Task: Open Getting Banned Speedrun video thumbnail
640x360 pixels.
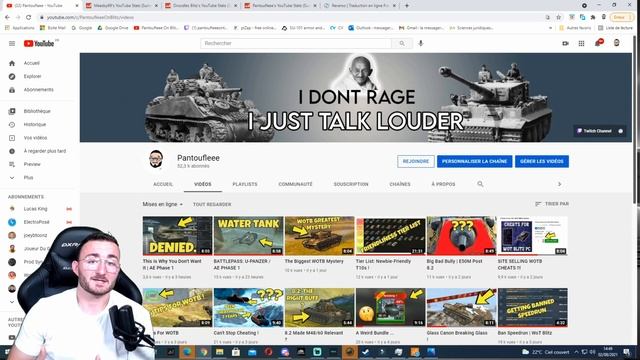Action: [532, 307]
